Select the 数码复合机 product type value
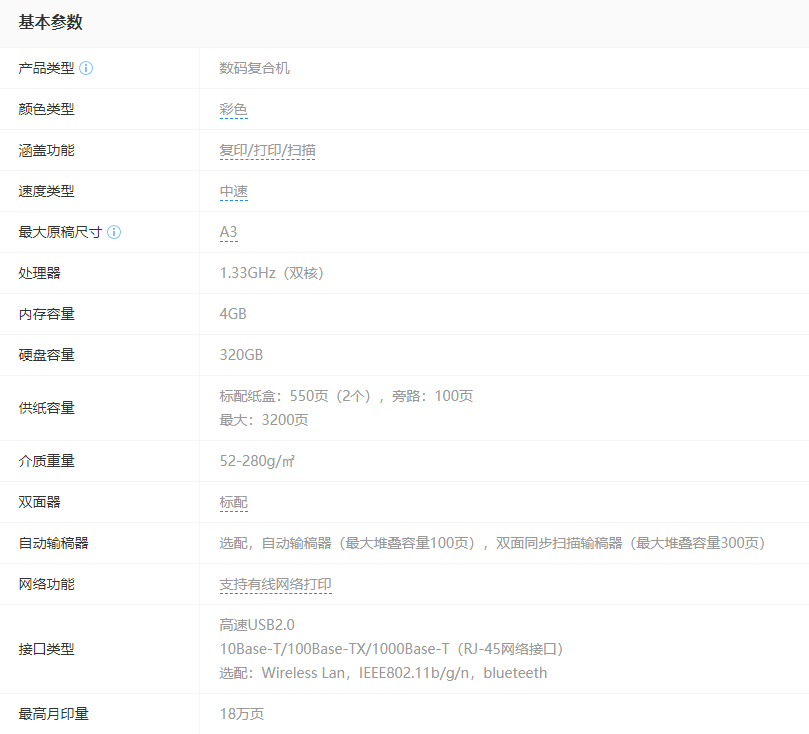Screen dimensions: 809x734 254,69
